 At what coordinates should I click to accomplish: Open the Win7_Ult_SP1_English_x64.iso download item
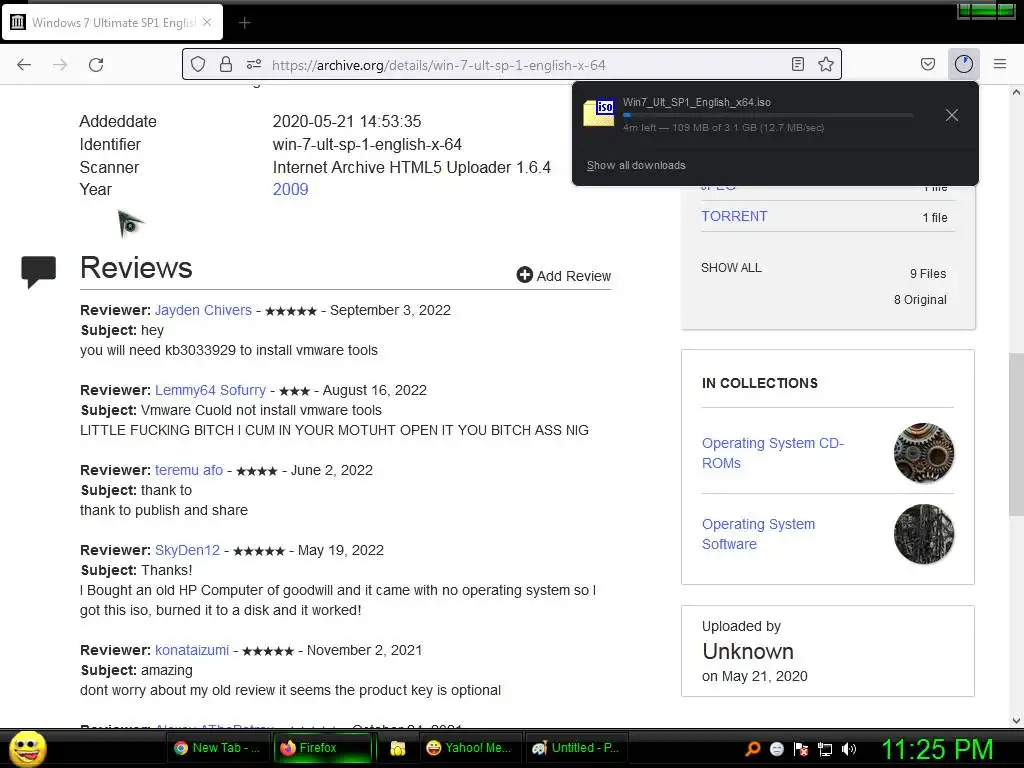click(759, 114)
